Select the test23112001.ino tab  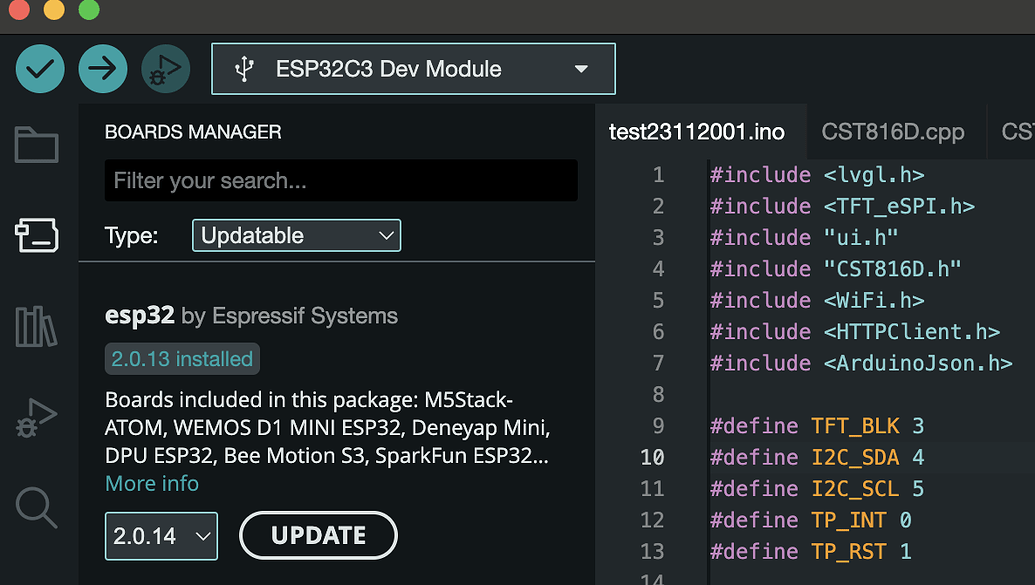[x=697, y=132]
